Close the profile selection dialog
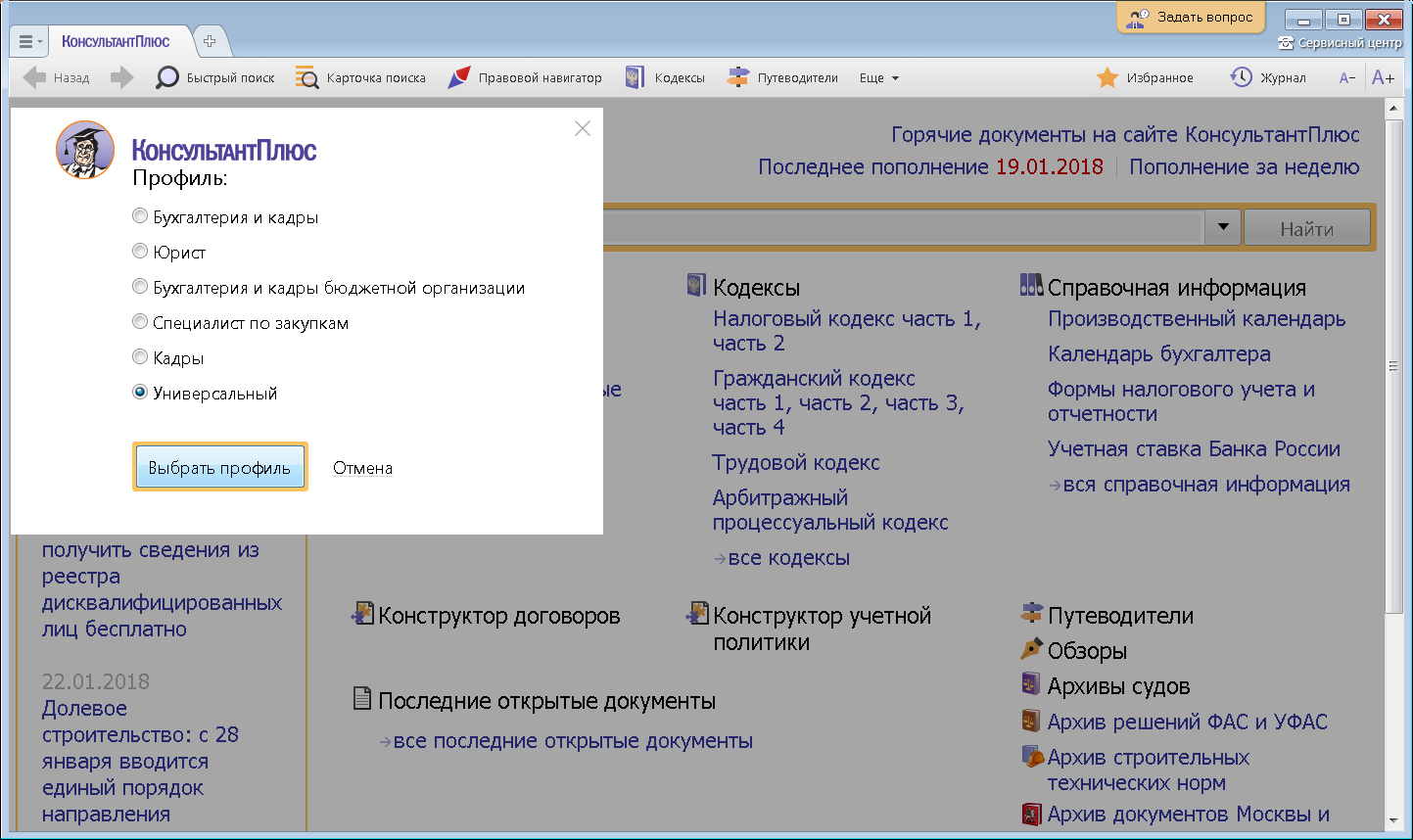1413x840 pixels. 583,128
